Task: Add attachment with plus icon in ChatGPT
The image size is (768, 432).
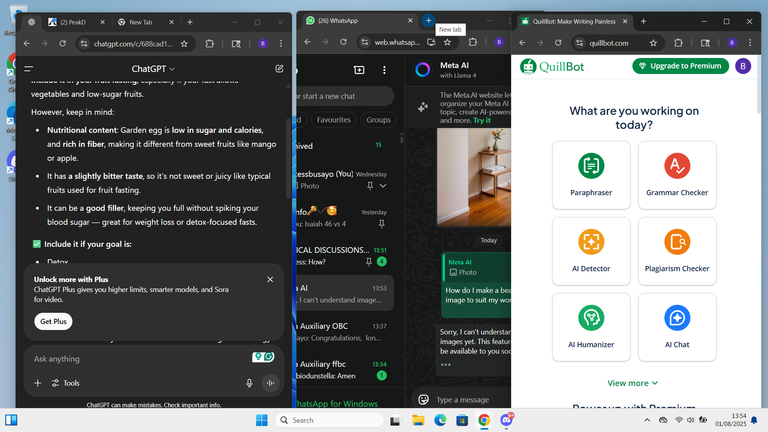Action: coord(38,383)
